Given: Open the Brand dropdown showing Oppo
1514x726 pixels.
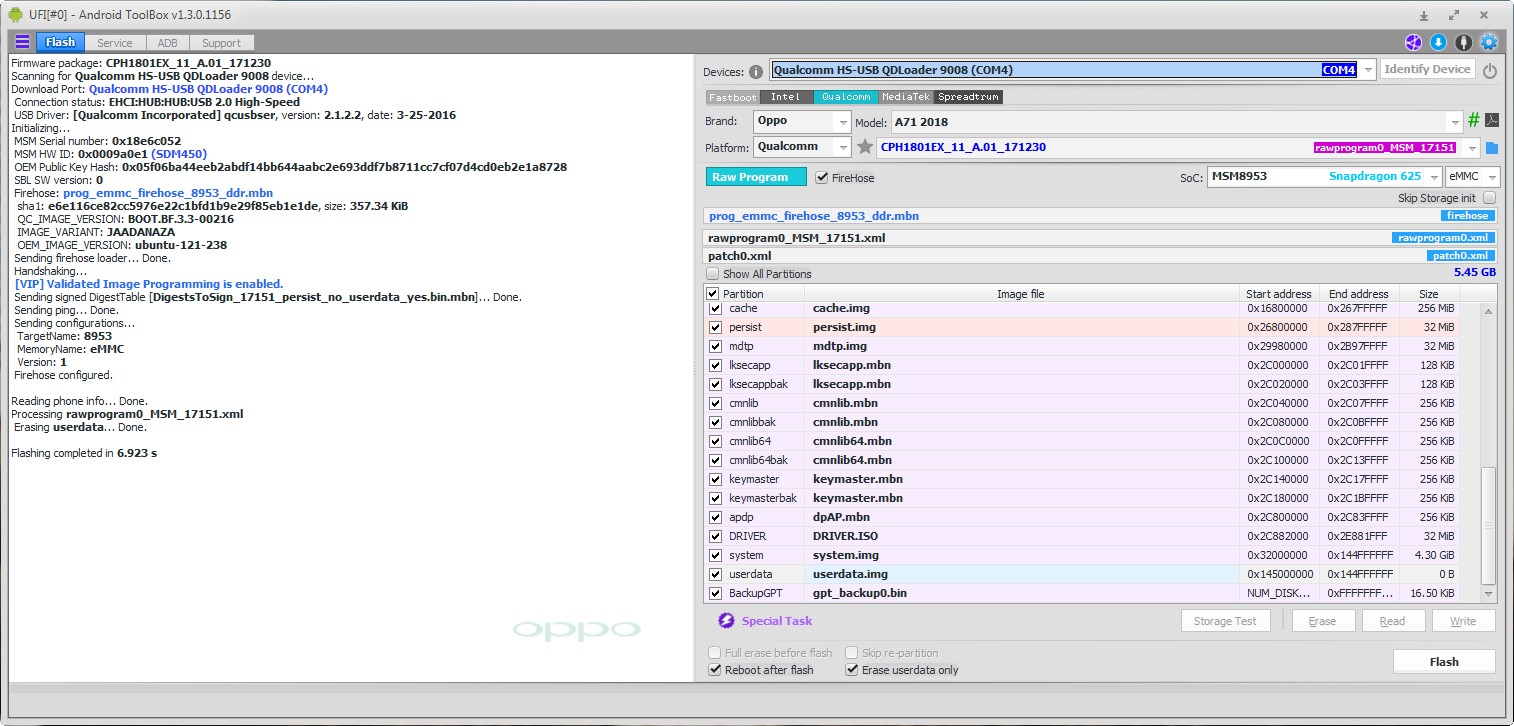Looking at the screenshot, I should (x=844, y=122).
